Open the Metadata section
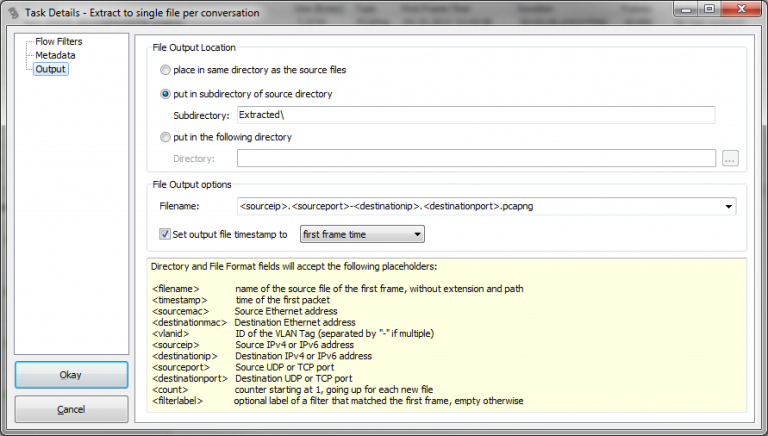The width and height of the screenshot is (768, 436). pos(55,55)
